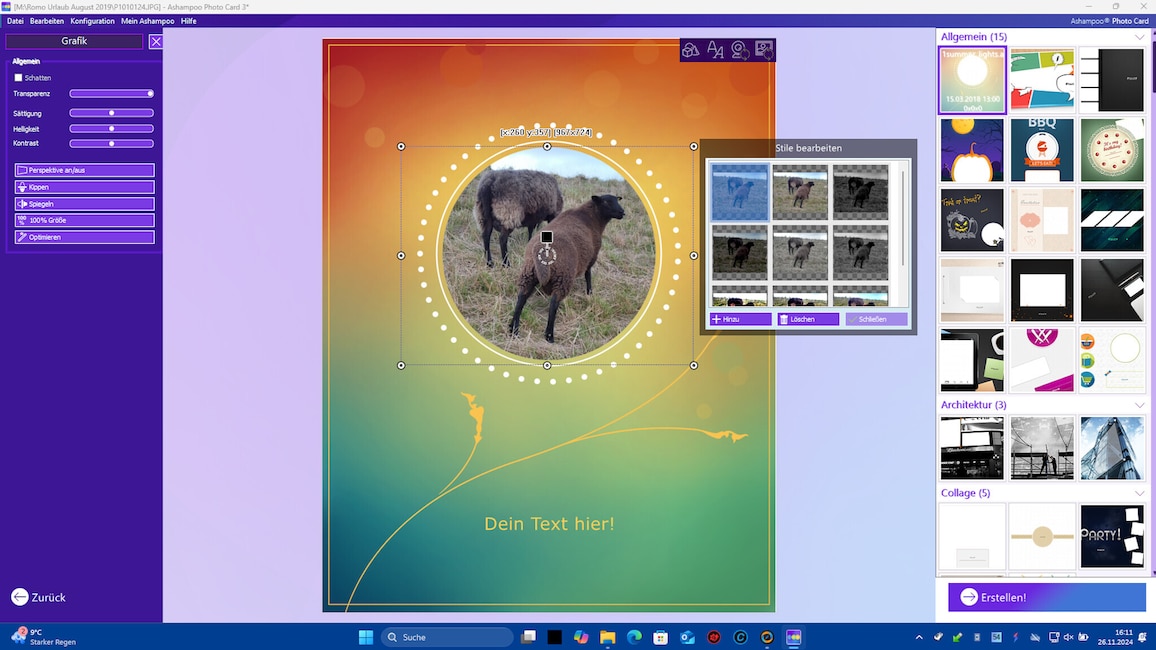Open the Konfiguration menu

click(x=92, y=21)
